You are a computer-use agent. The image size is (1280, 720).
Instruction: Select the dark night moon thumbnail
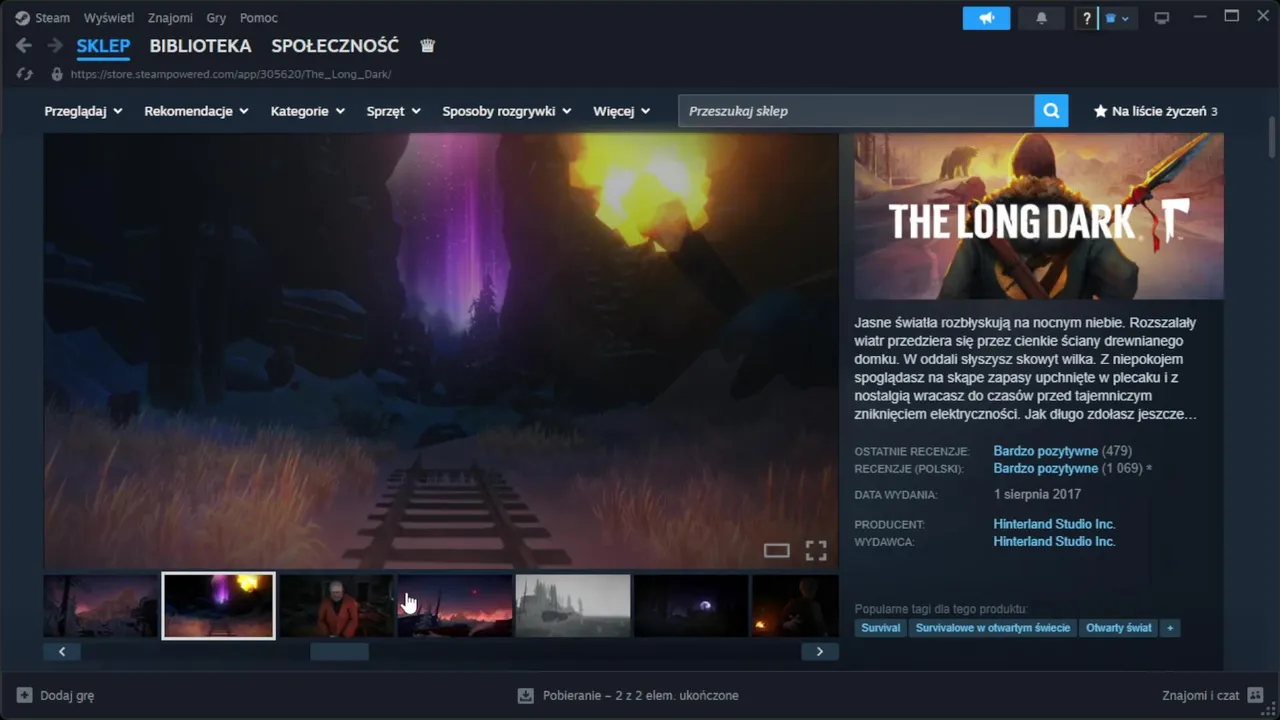click(x=691, y=605)
